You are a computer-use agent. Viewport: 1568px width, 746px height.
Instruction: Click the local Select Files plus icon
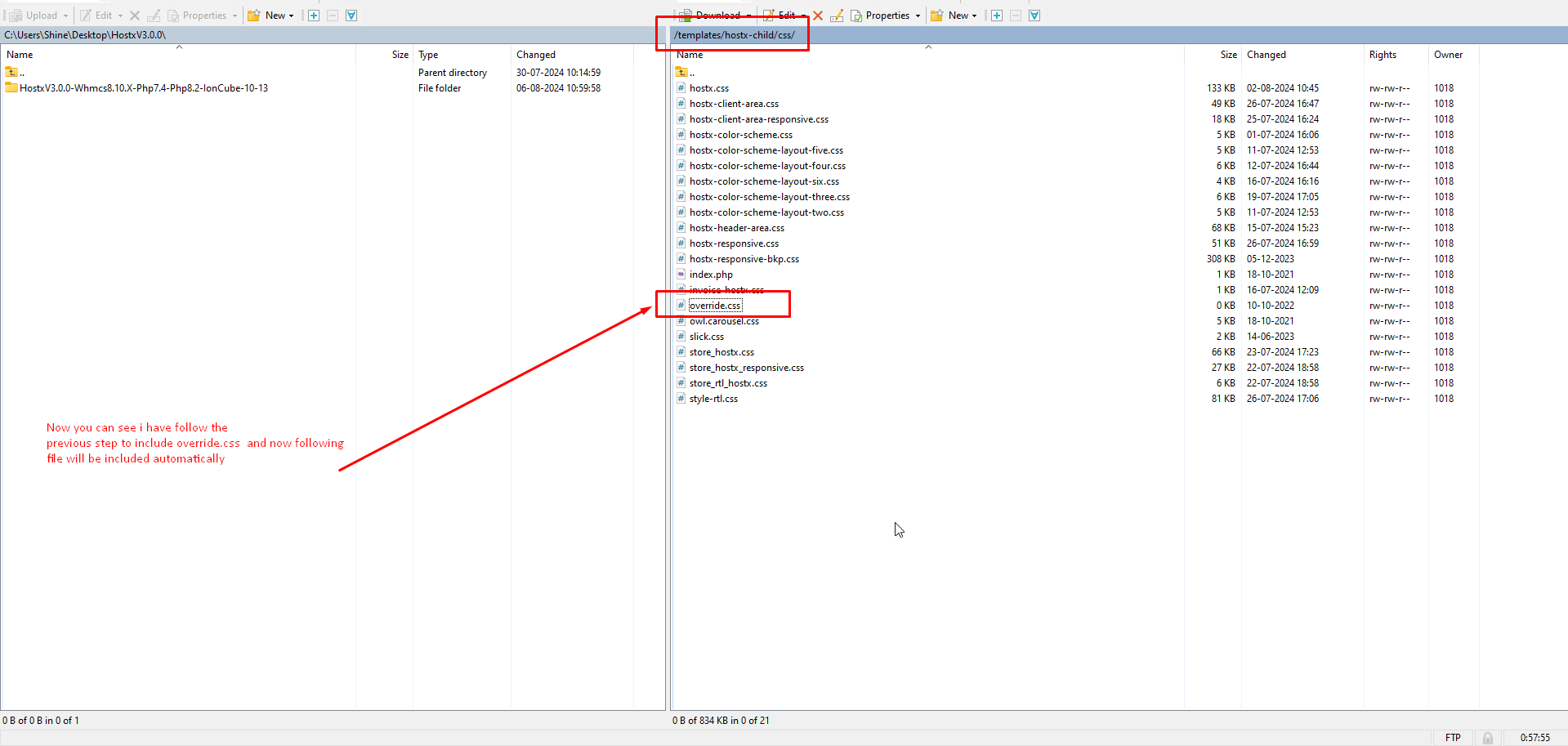coord(314,16)
